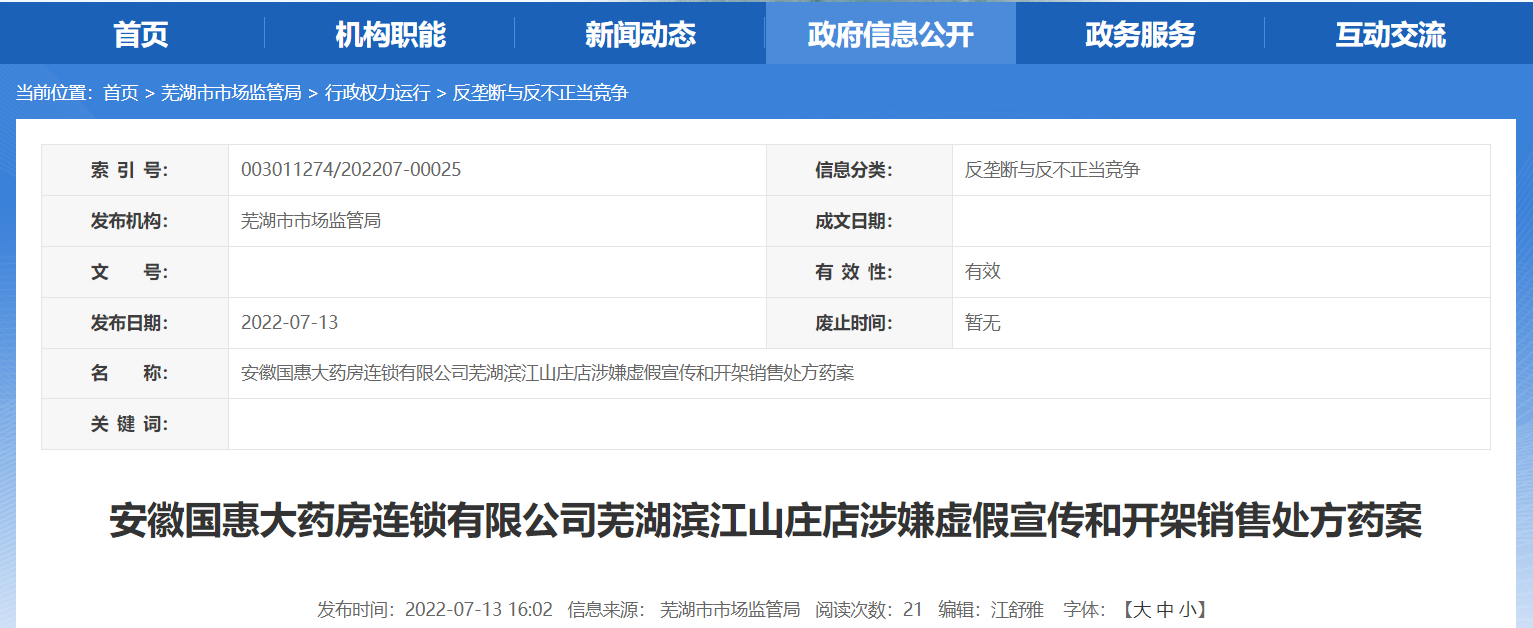1533x628 pixels.
Task: Click the 文号 label cell
Action: (x=135, y=272)
